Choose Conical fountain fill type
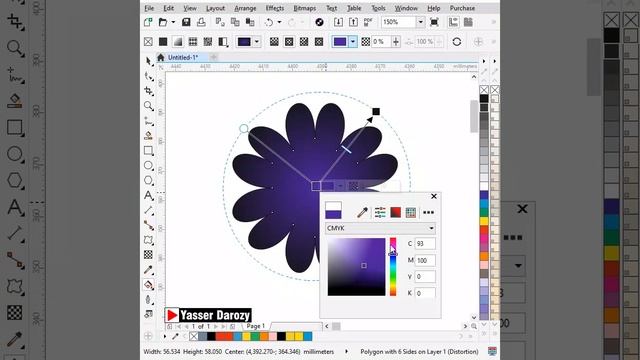 tap(304, 42)
